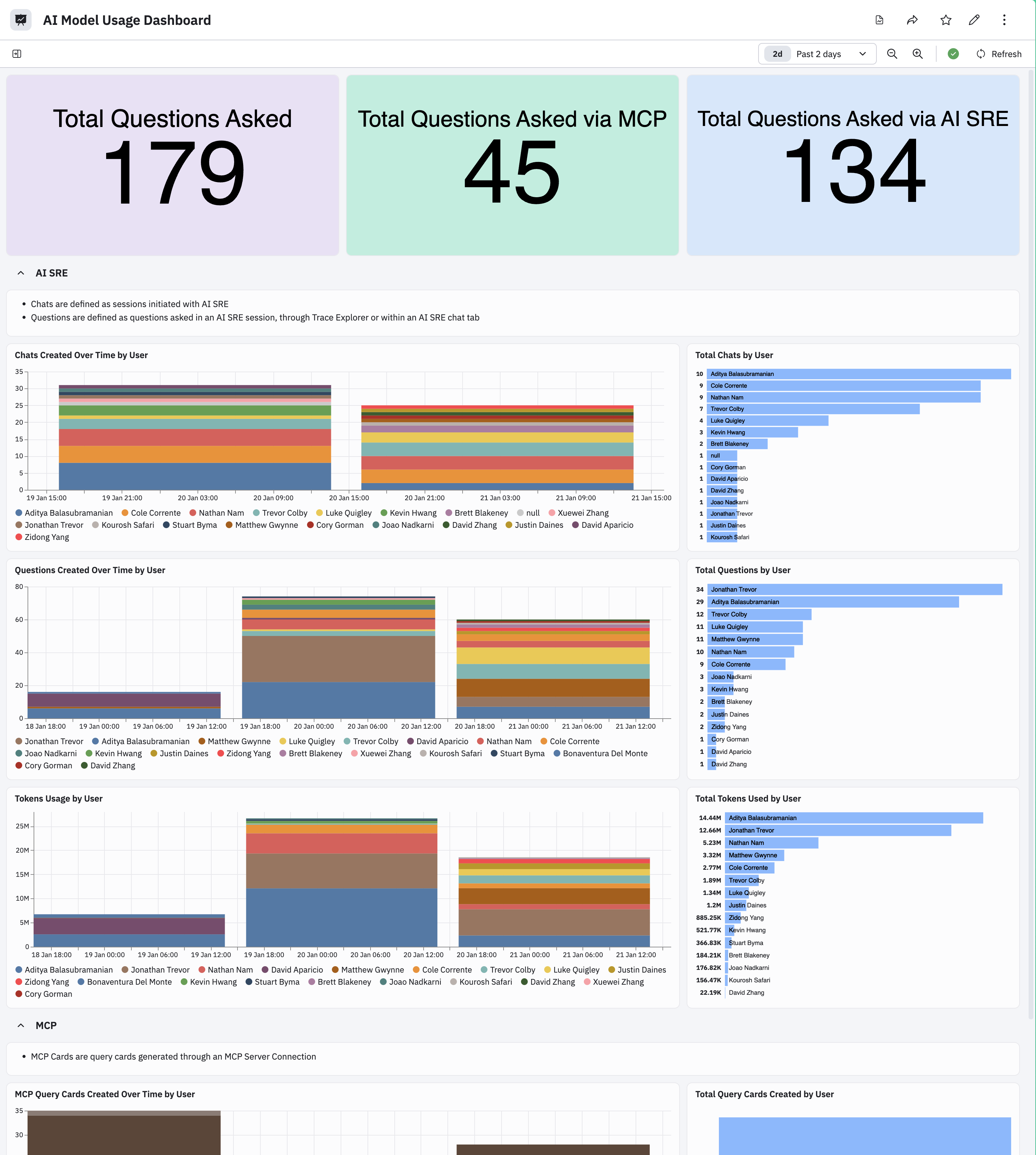Screen dimensions: 1036x1155
Task: Toggle the left sidebar panel icon
Action: (x=16, y=53)
